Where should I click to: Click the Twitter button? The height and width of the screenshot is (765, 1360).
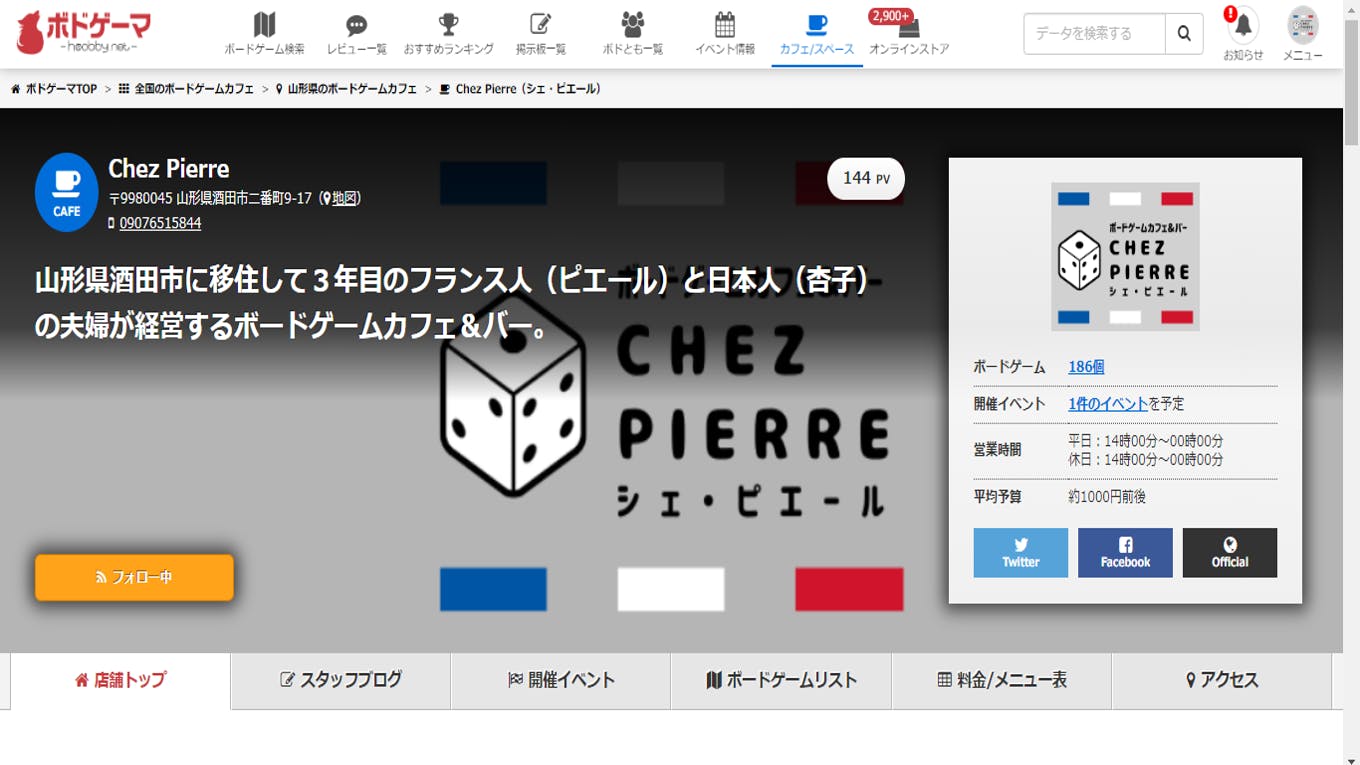(1020, 552)
